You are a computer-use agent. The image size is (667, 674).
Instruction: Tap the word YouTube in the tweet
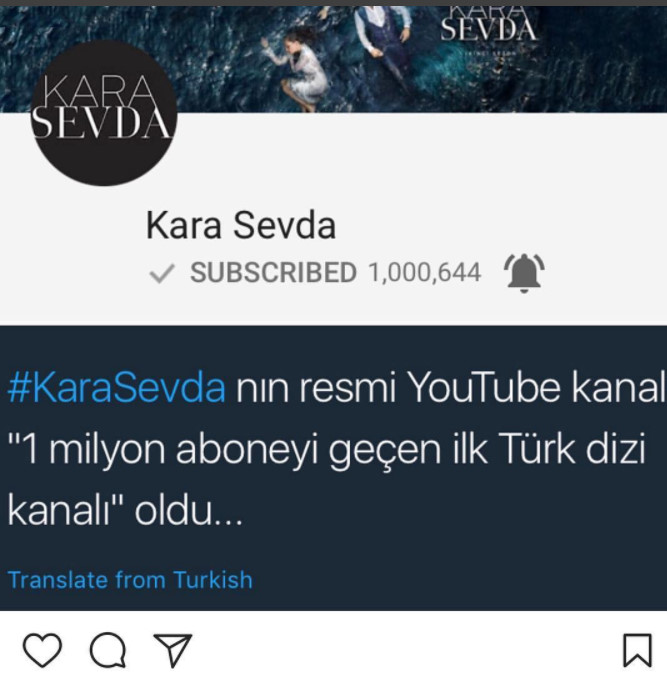tap(483, 387)
